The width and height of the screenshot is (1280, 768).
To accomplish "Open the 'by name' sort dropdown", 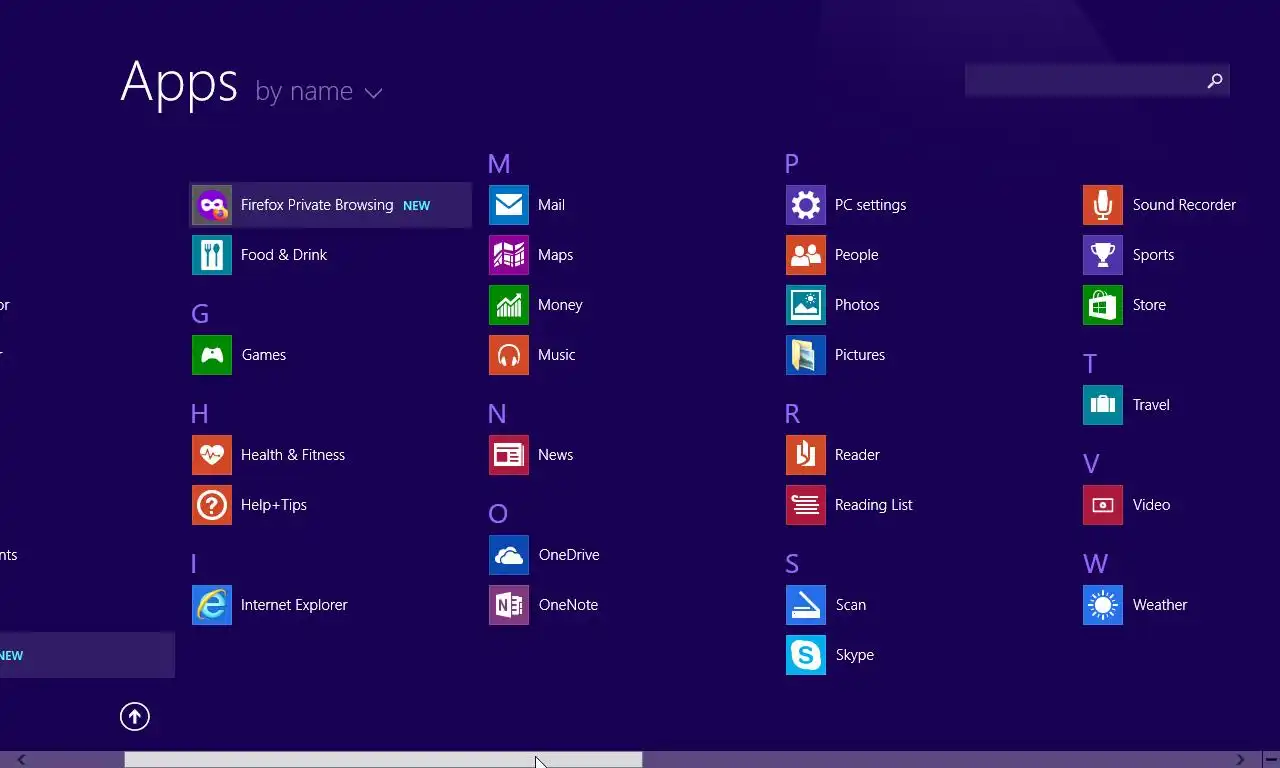I will 319,92.
